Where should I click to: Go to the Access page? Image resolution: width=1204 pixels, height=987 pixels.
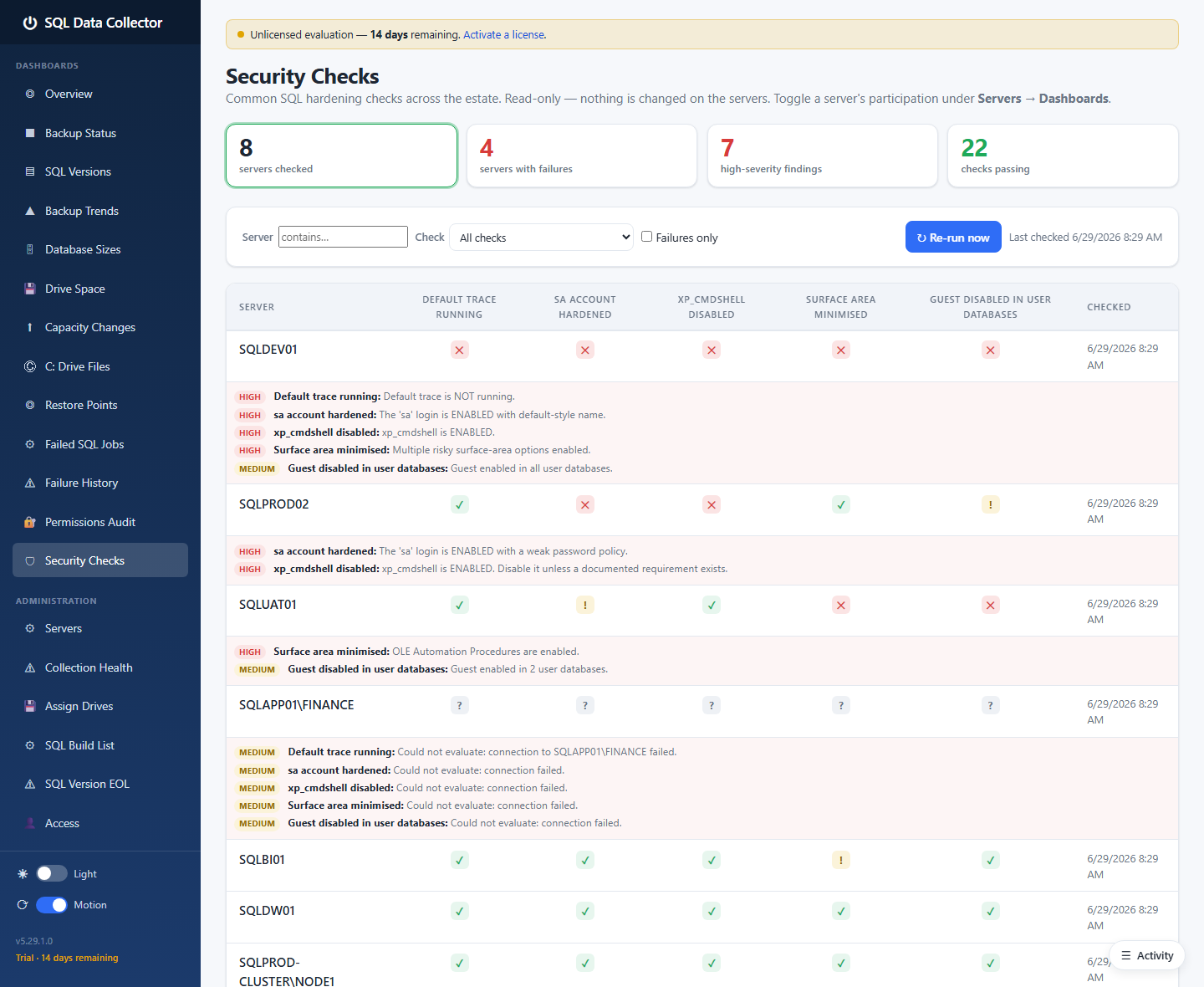100,823
